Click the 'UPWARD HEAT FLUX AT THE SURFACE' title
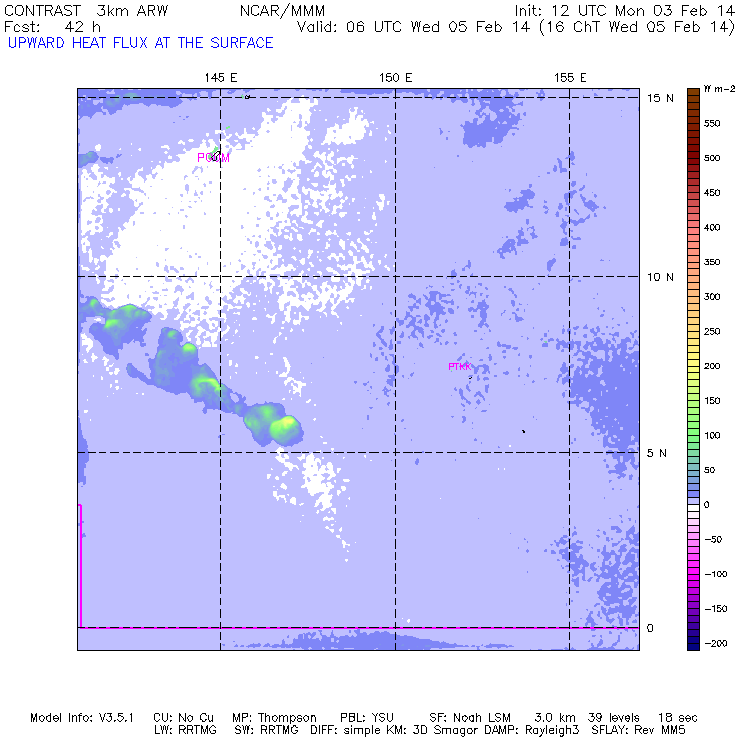This screenshot has width=740, height=740. [x=141, y=43]
